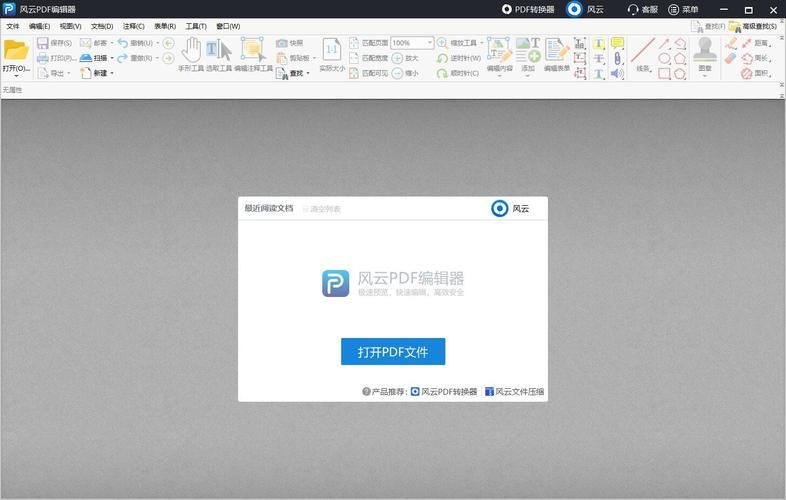
Task: Select the Area (面积) measuring tool
Action: pyautogui.click(x=755, y=74)
